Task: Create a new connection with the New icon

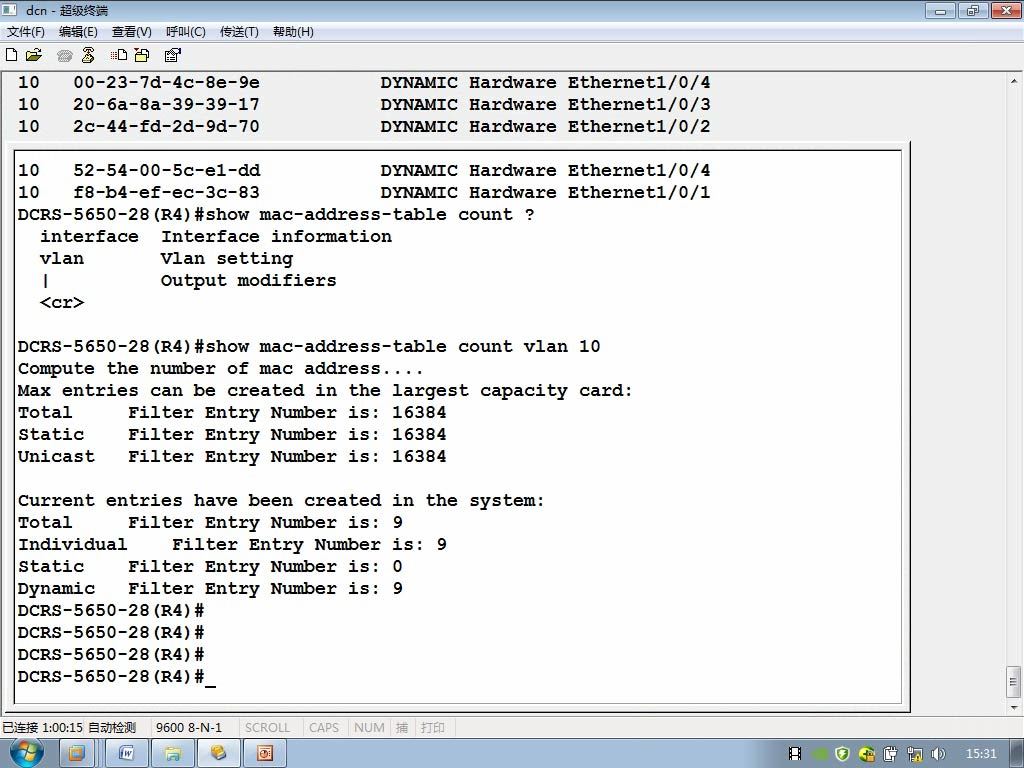Action: [x=11, y=55]
